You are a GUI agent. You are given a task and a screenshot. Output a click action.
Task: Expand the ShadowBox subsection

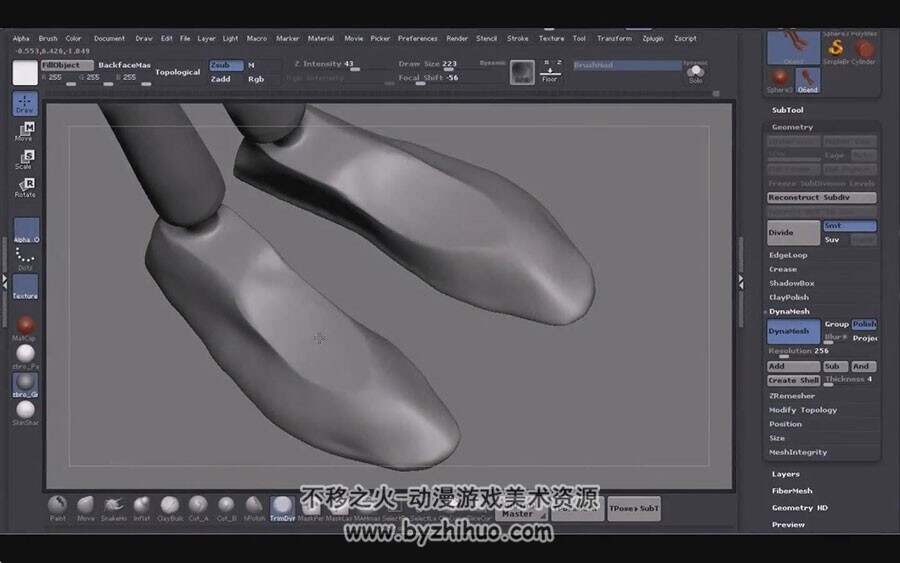coord(792,283)
